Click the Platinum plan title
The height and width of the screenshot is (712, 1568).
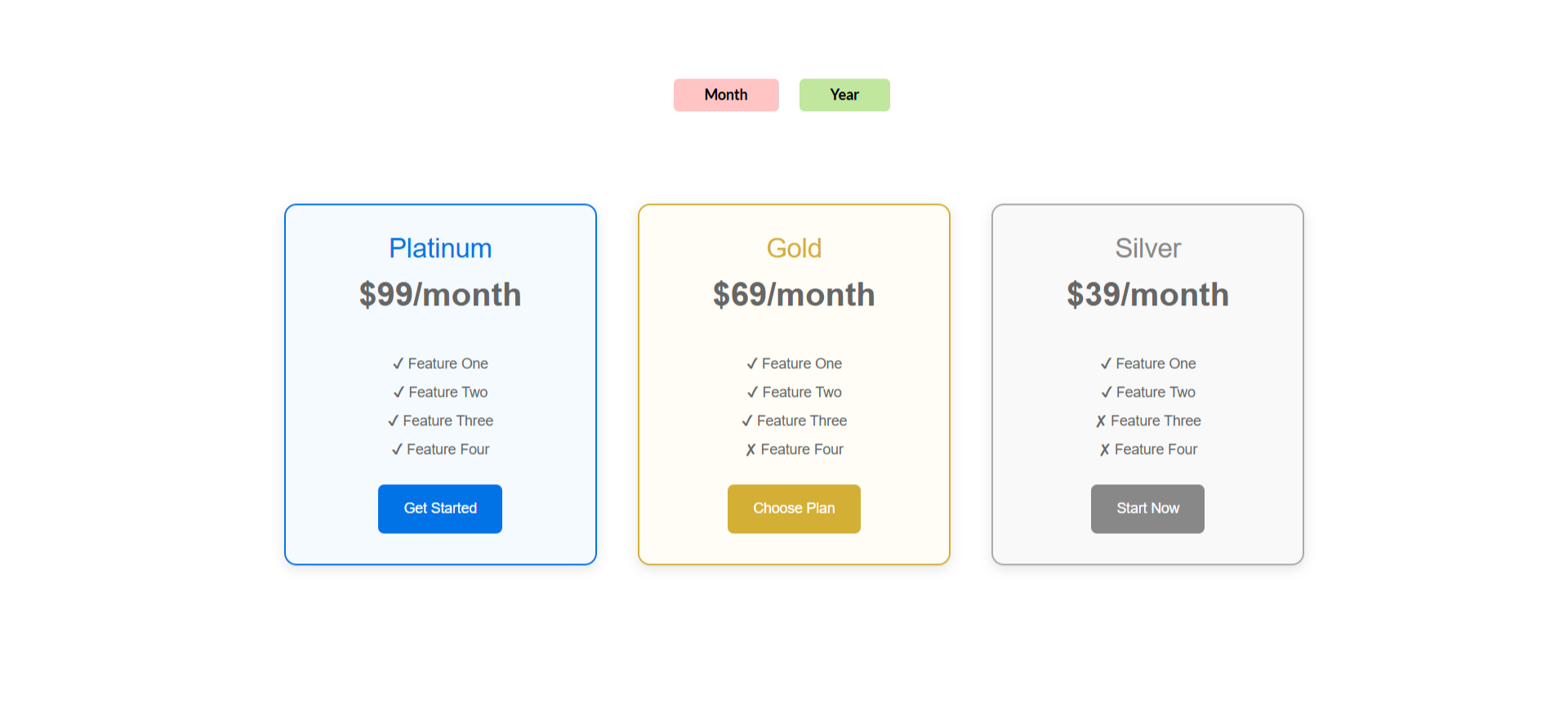pyautogui.click(x=440, y=248)
